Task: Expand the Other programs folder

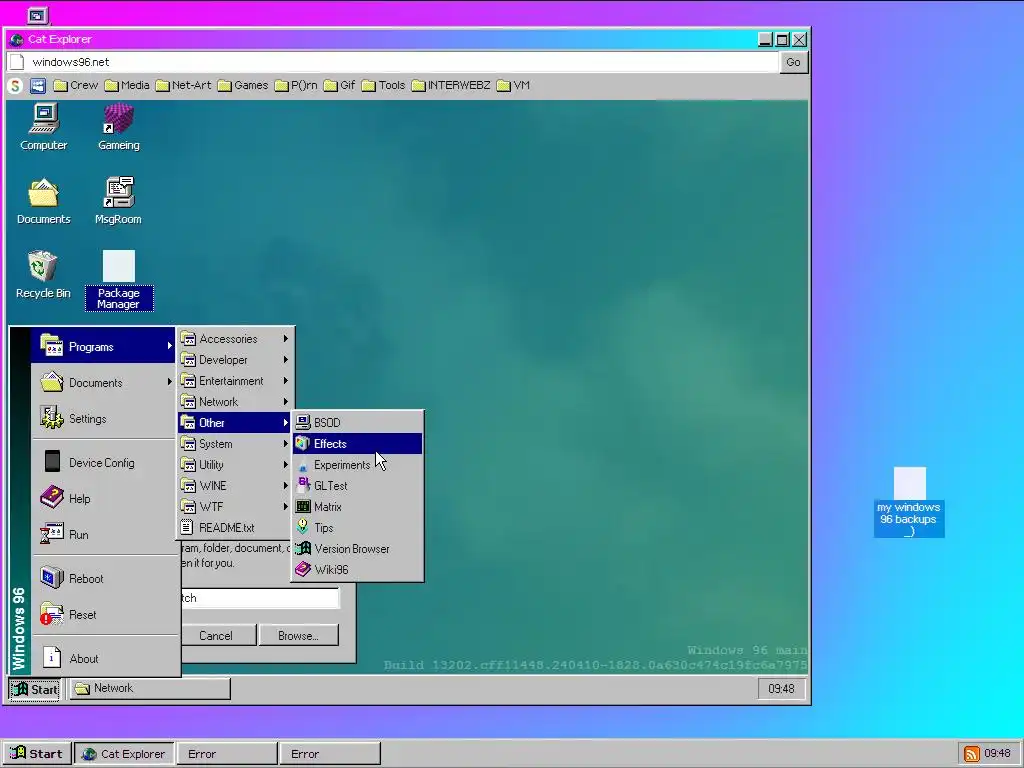Action: tap(235, 423)
